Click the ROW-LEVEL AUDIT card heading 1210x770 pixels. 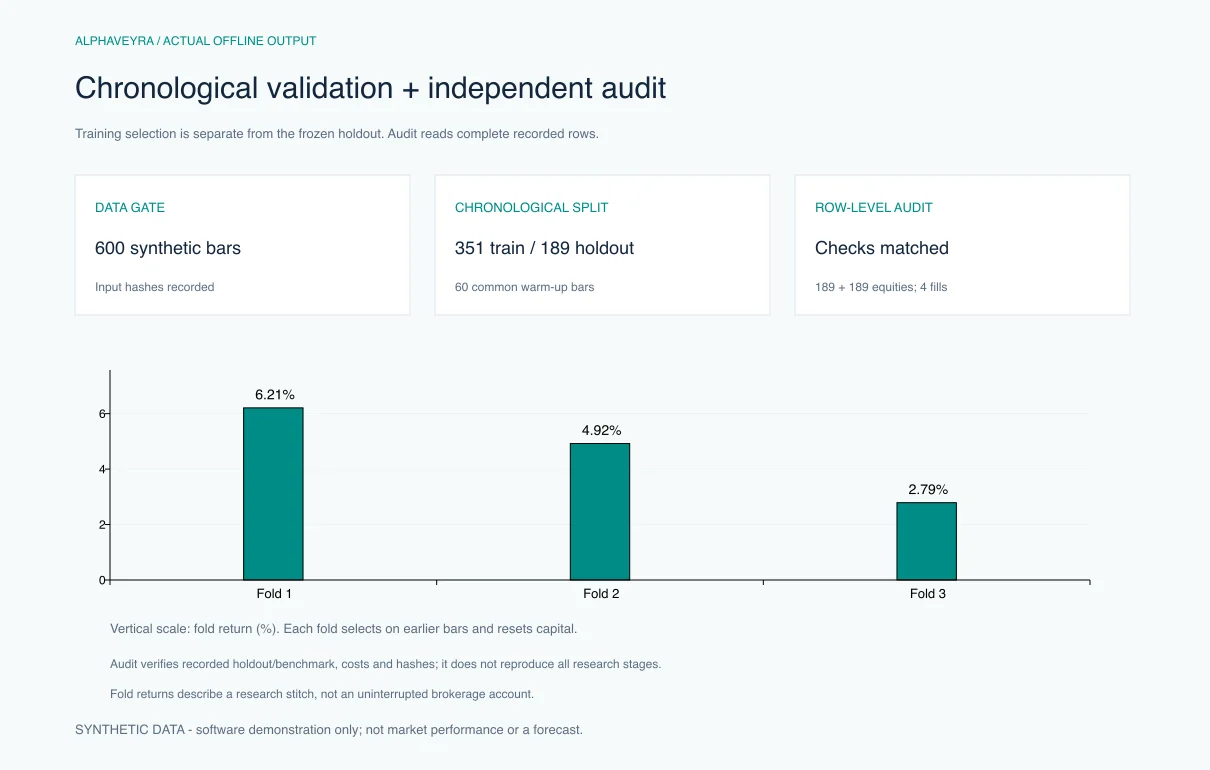click(x=873, y=208)
